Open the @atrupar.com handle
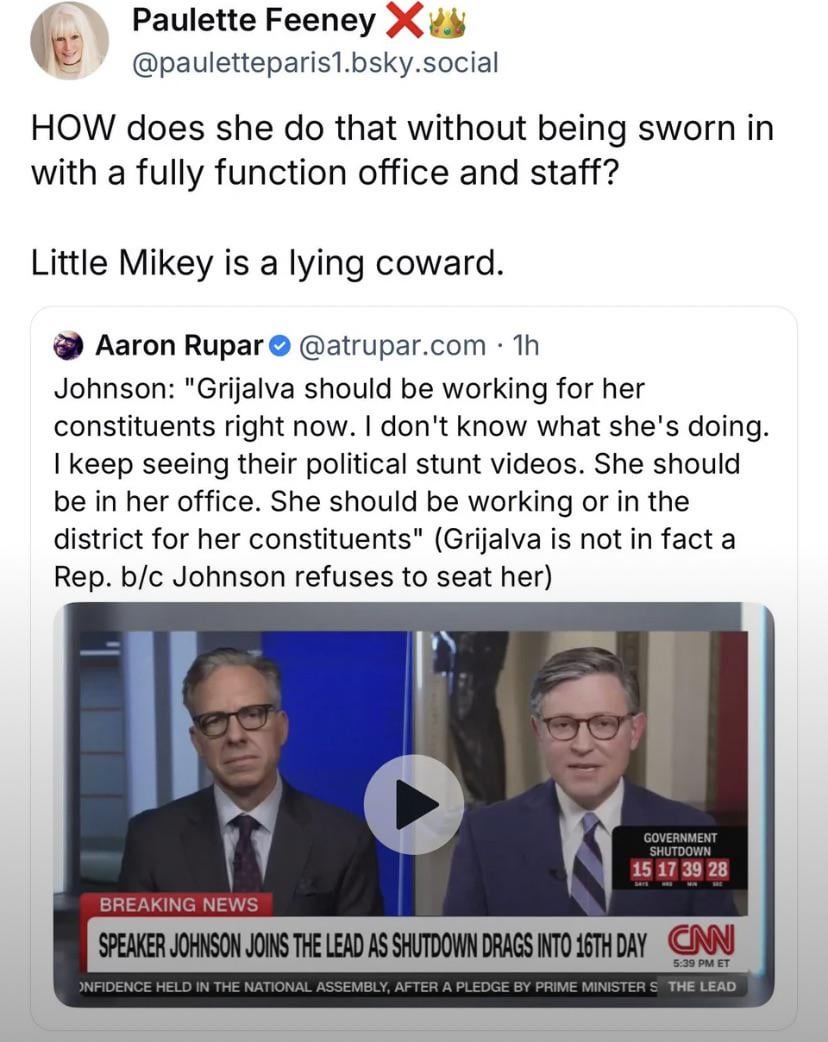The width and height of the screenshot is (828, 1042). click(393, 346)
